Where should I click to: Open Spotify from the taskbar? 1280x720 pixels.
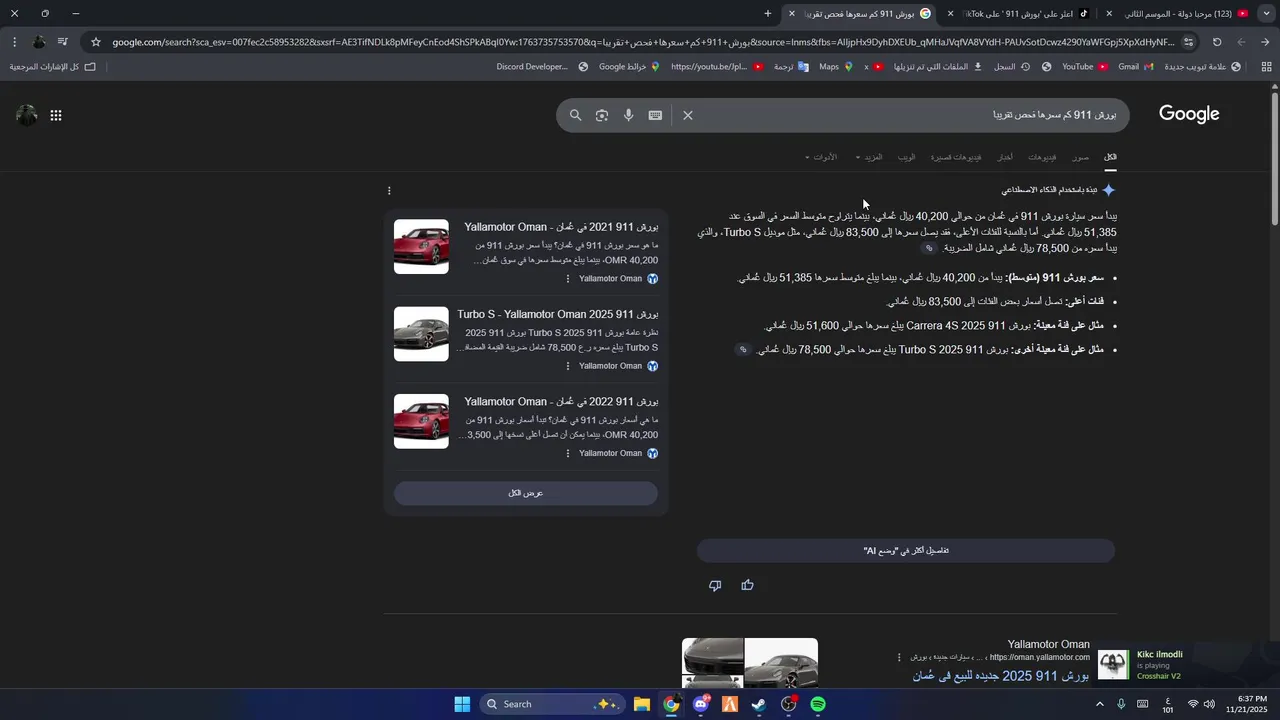click(x=818, y=704)
